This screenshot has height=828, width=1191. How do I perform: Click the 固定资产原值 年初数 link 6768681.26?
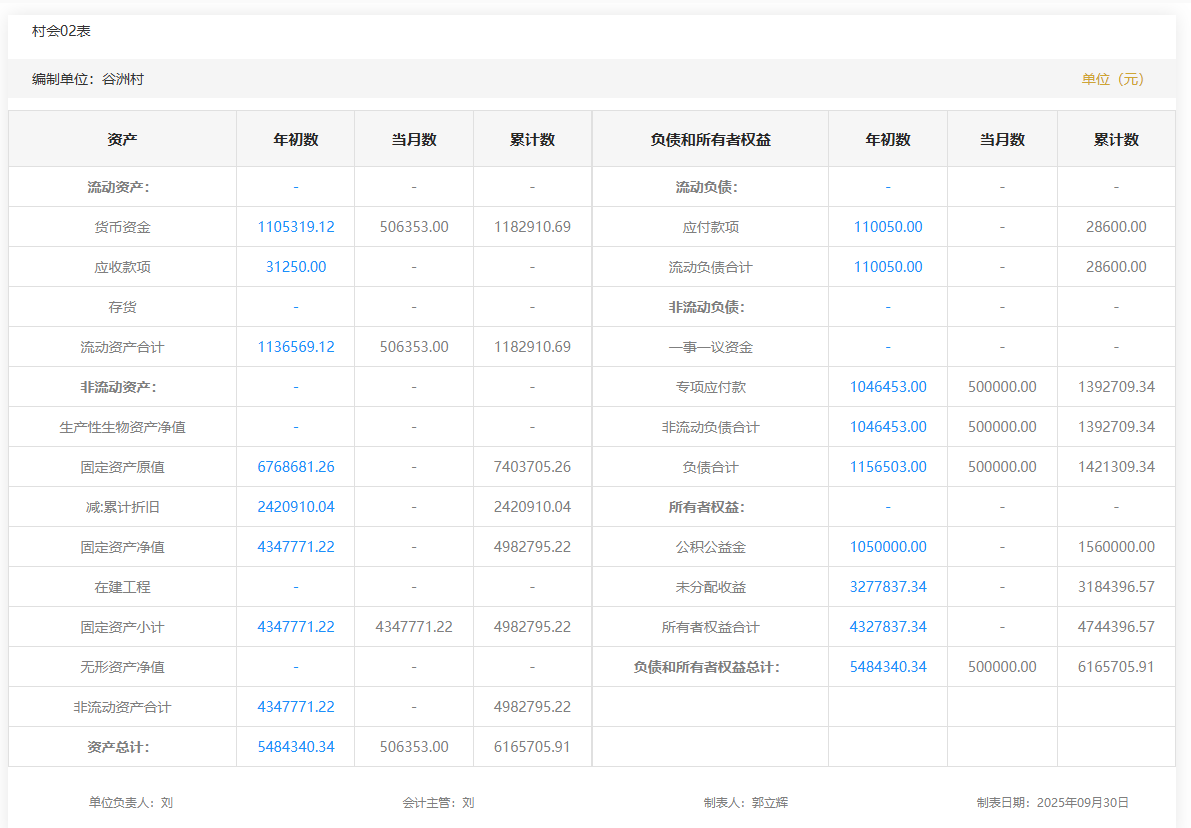(296, 467)
